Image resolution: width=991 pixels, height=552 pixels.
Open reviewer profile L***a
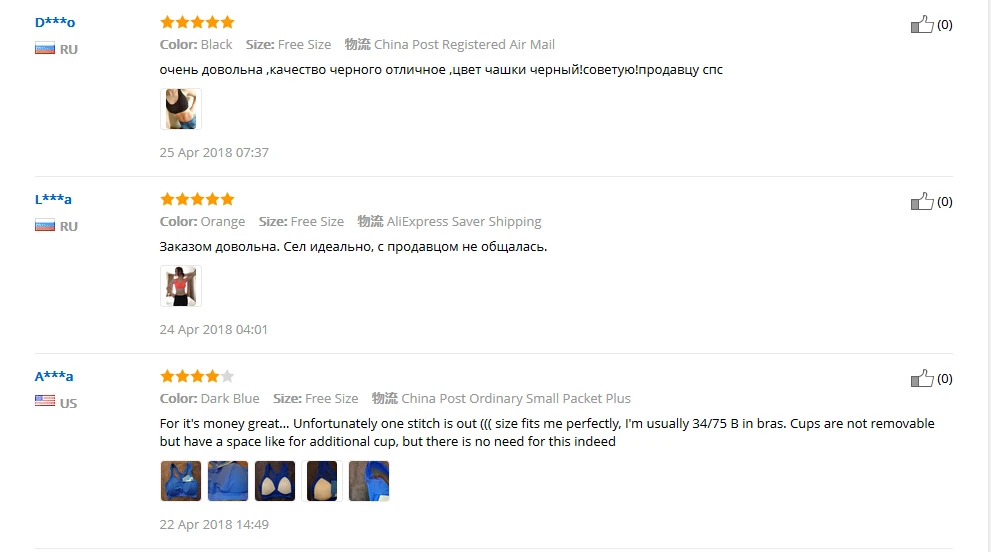53,200
